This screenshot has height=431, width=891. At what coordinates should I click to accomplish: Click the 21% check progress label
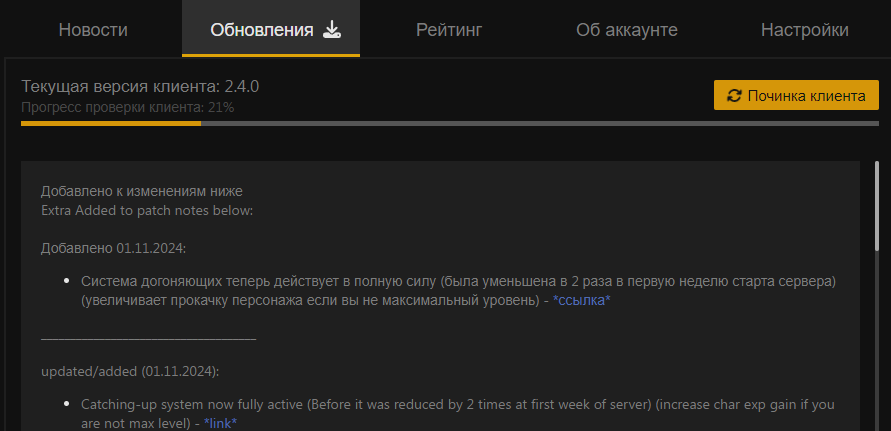click(x=127, y=107)
